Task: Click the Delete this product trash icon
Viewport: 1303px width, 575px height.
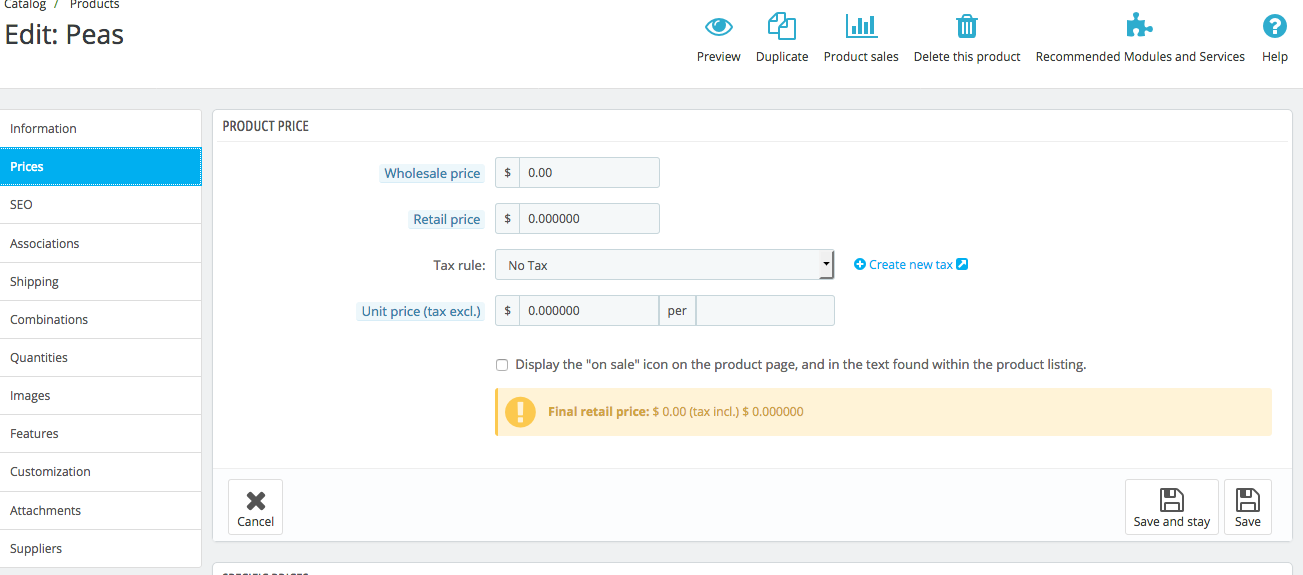Action: point(967,27)
